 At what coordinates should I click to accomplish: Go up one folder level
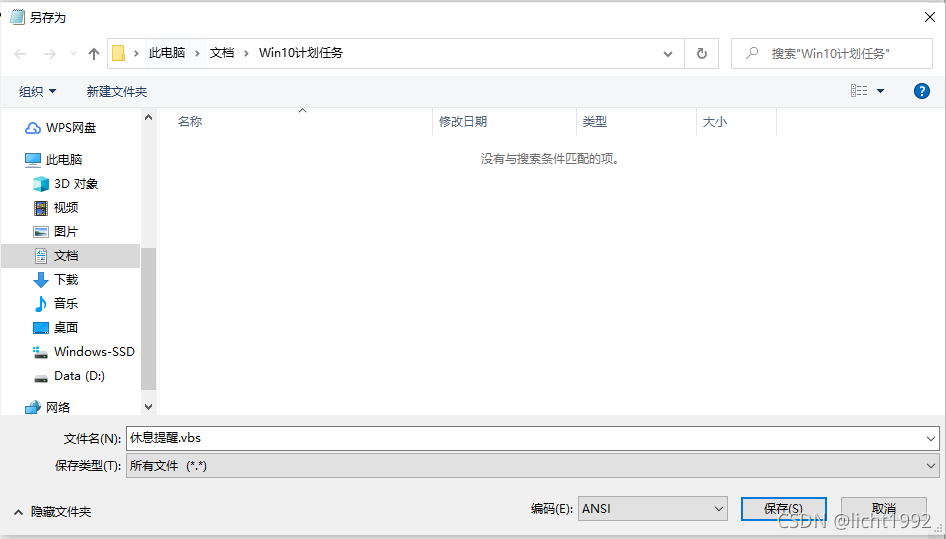pos(94,54)
